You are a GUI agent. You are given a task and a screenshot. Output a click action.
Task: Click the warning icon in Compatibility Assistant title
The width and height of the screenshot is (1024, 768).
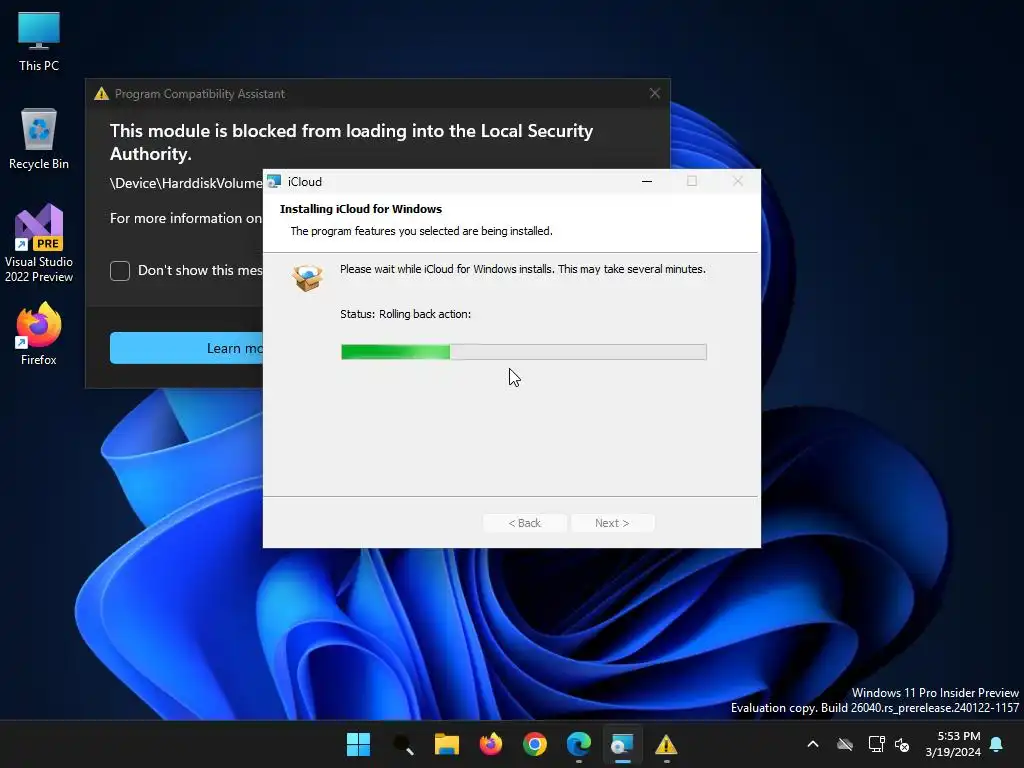click(x=101, y=93)
